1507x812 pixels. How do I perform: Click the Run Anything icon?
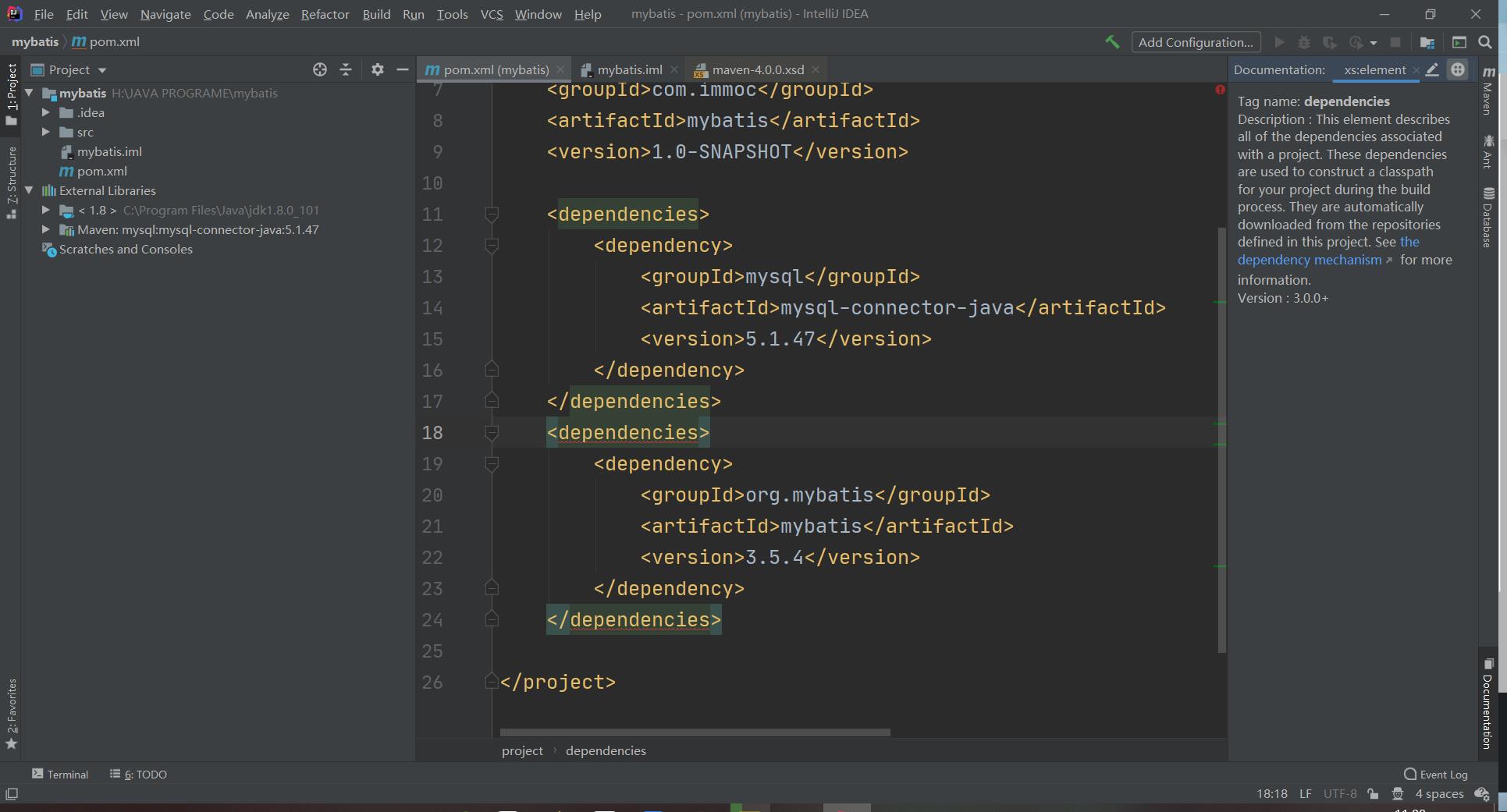1459,42
